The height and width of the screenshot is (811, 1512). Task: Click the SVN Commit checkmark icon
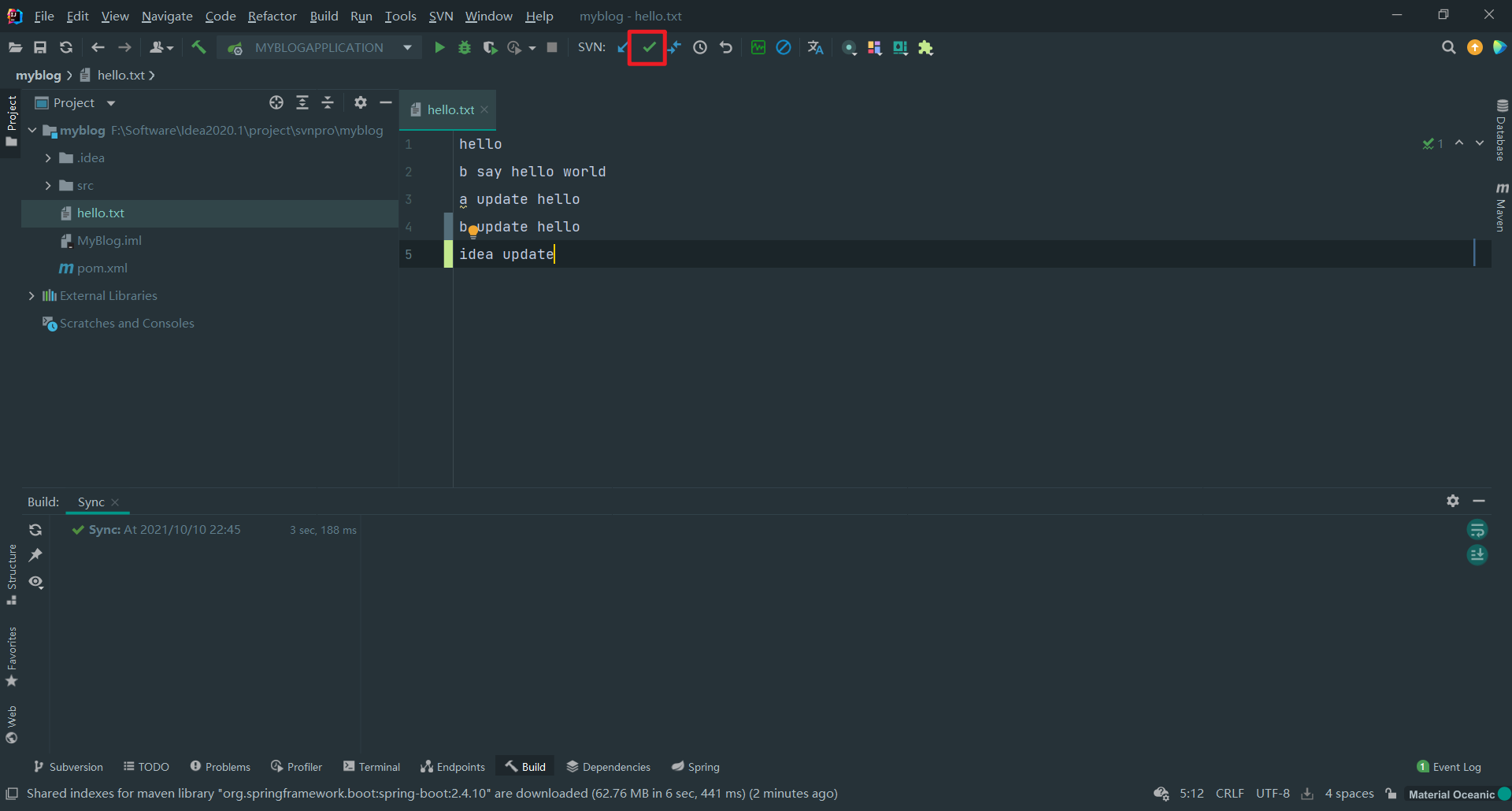point(648,48)
